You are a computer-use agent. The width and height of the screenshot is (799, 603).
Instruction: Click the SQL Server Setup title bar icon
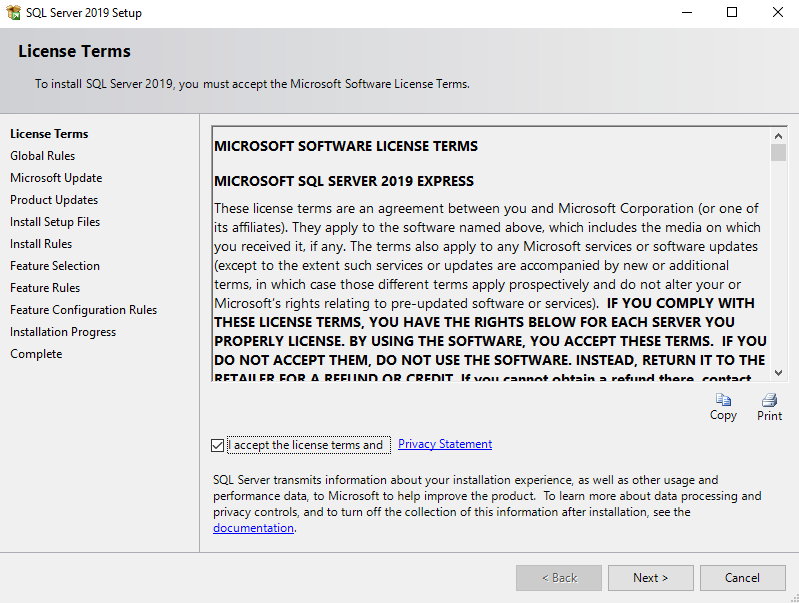14,12
